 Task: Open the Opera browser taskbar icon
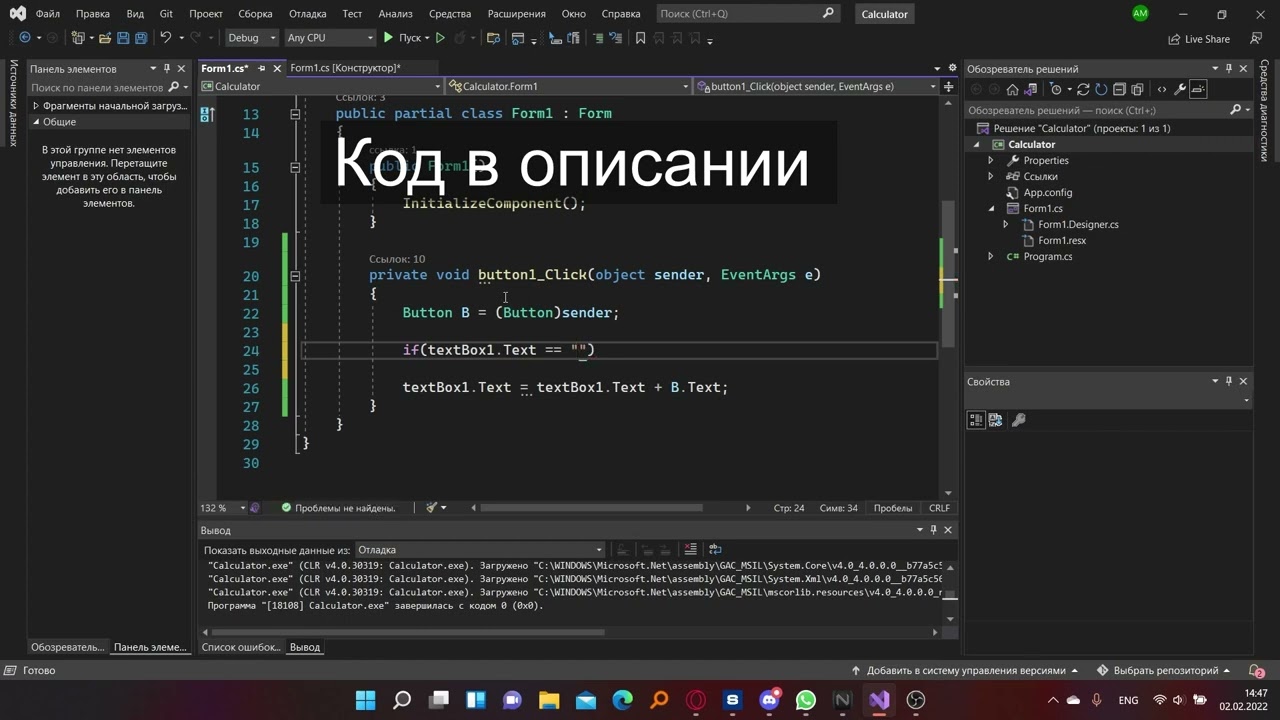[696, 700]
